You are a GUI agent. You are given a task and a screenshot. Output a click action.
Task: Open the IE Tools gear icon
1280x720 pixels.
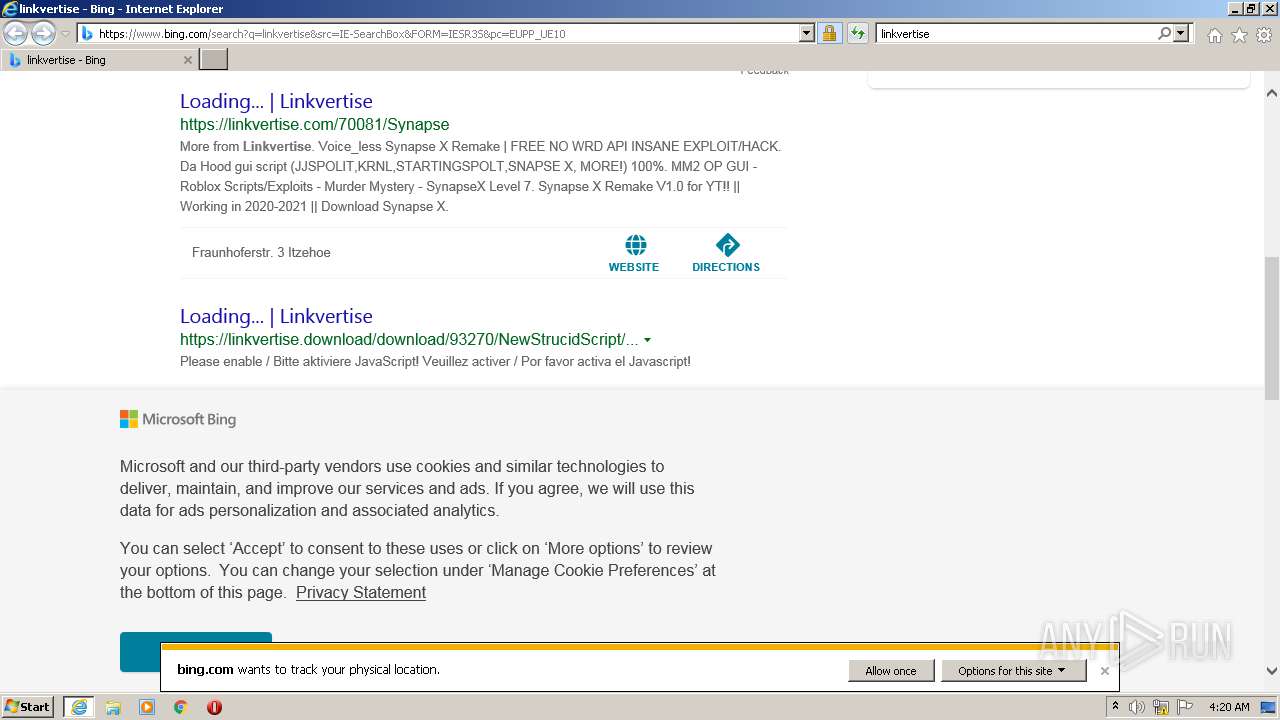(x=1264, y=35)
